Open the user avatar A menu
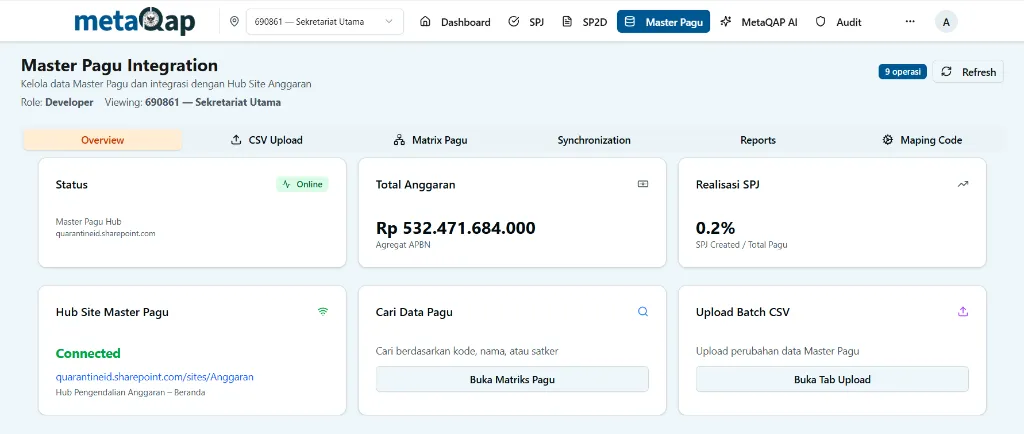This screenshot has height=434, width=1024. 946,22
